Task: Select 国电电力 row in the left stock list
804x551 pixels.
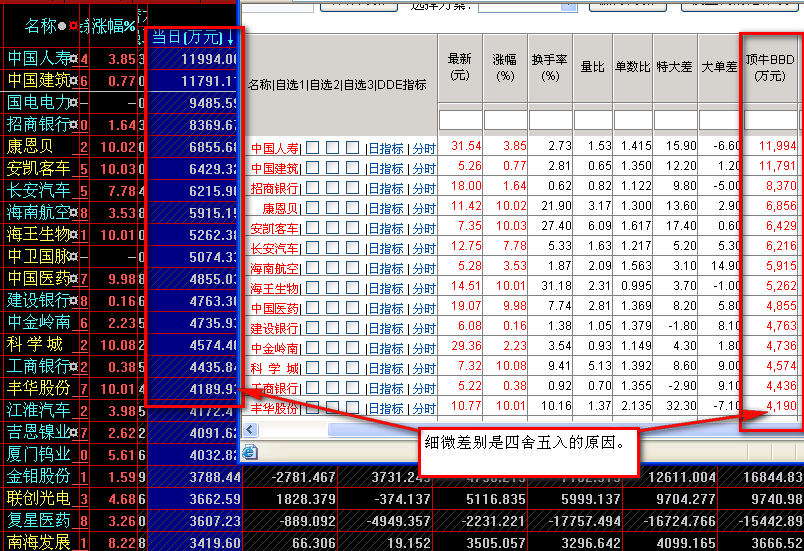Action: coord(39,103)
